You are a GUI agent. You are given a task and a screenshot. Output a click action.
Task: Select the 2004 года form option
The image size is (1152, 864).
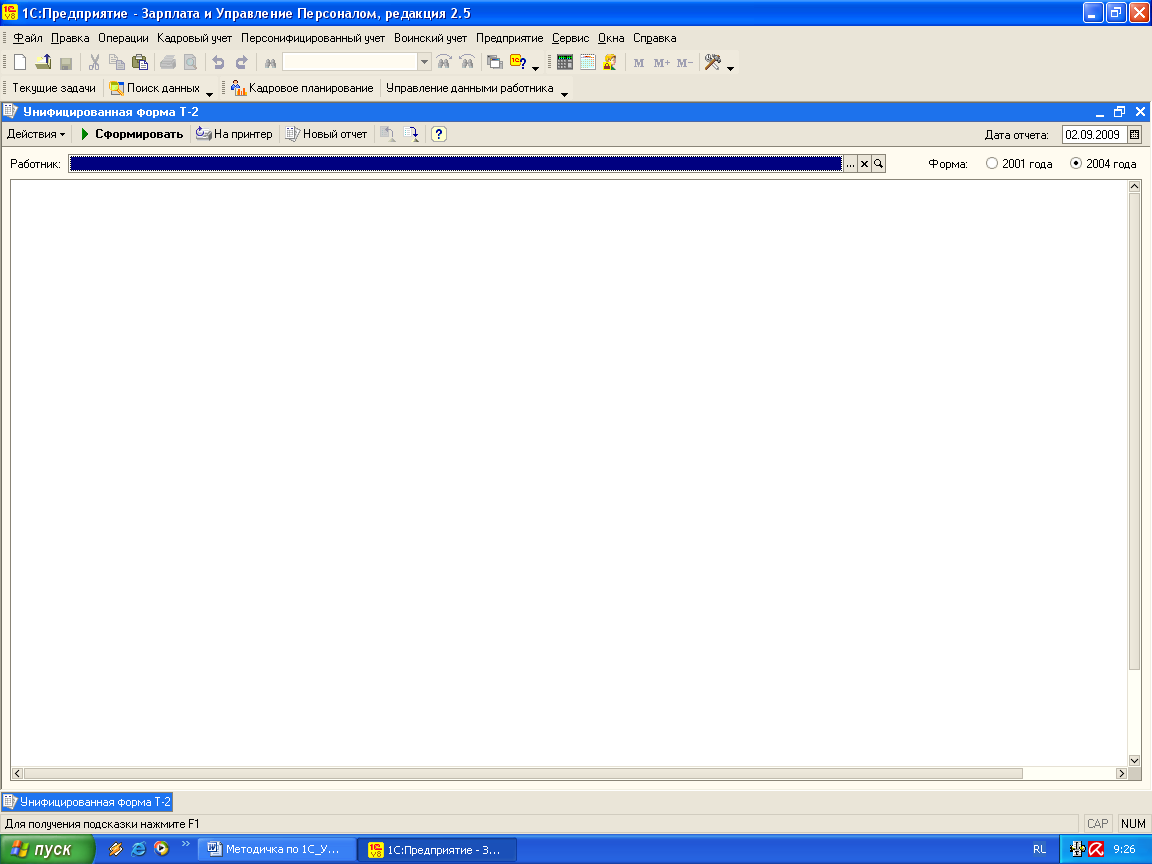click(x=1103, y=164)
